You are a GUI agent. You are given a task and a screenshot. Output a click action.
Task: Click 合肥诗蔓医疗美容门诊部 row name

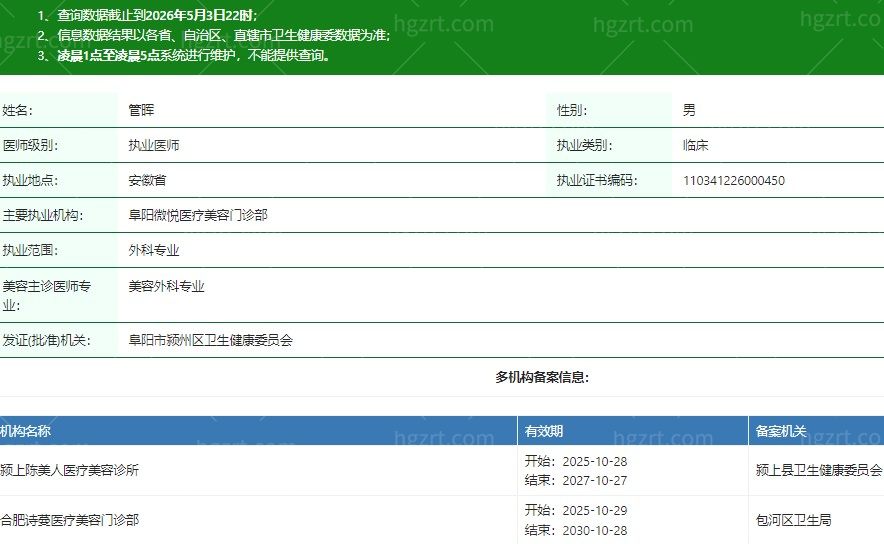tap(69, 520)
